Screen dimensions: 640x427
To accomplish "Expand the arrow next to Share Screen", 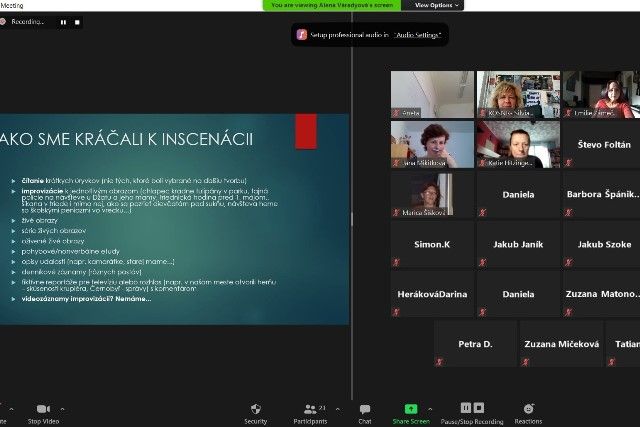I will 429,408.
